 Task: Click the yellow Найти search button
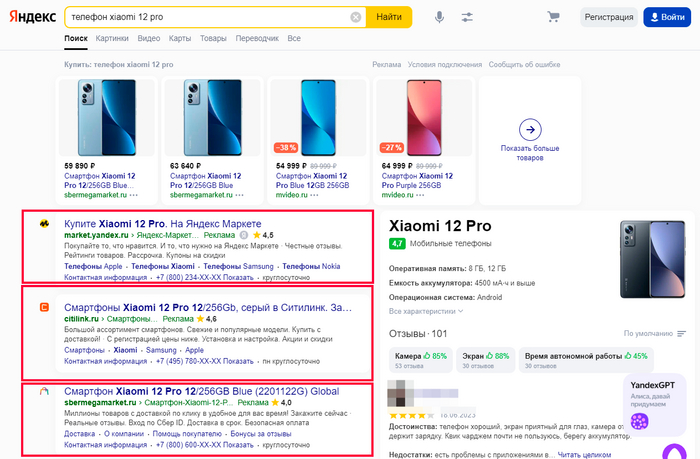click(389, 17)
